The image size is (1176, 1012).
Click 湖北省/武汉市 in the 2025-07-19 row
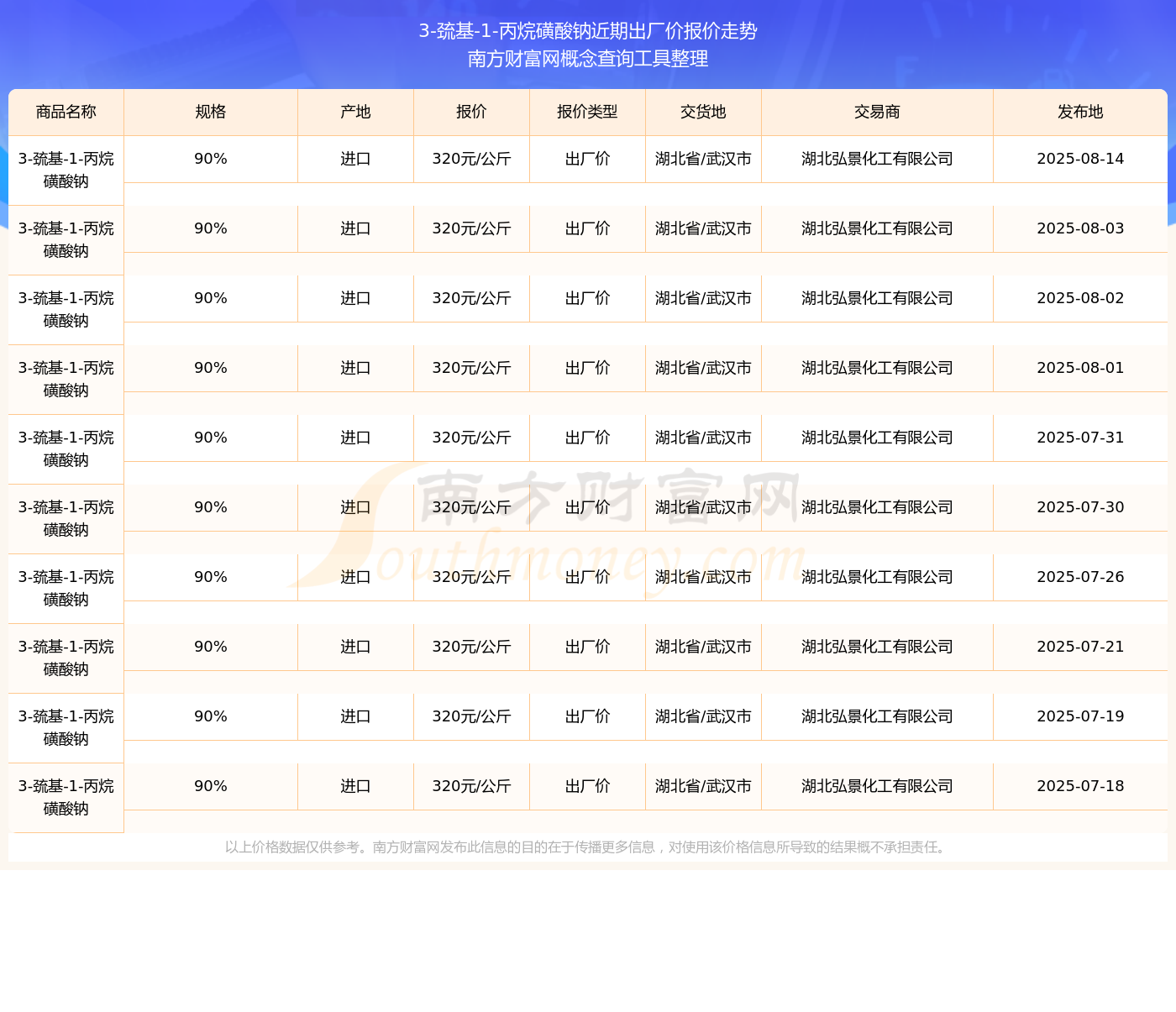[703, 716]
